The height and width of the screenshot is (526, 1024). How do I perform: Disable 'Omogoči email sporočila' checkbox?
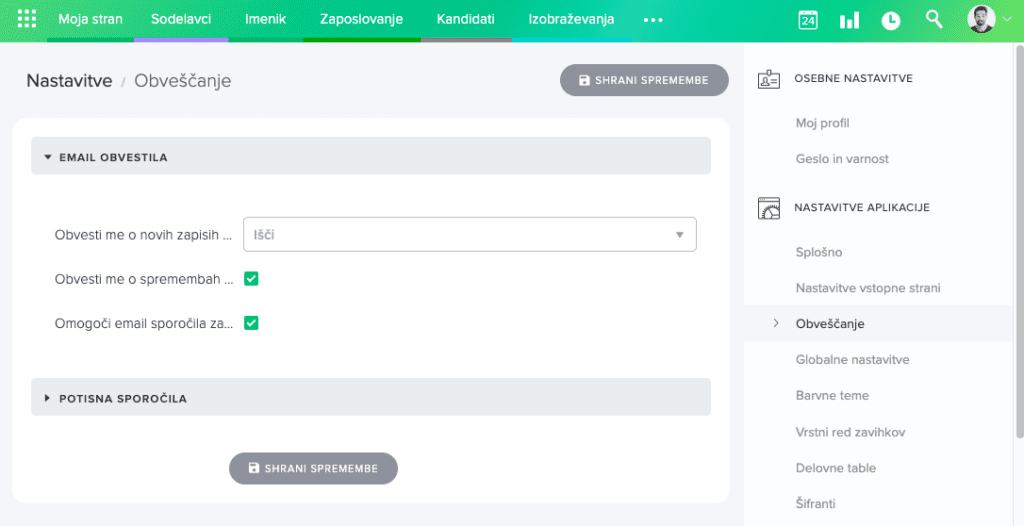point(252,323)
